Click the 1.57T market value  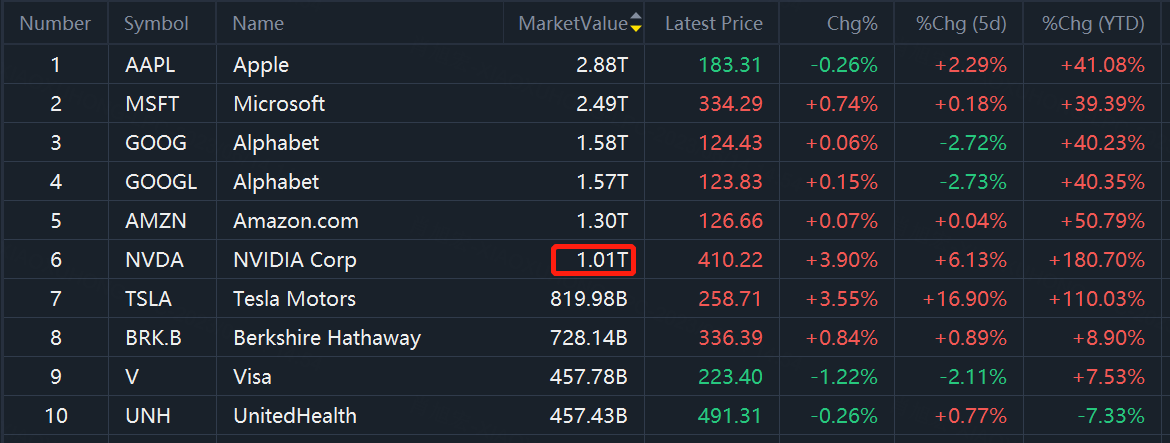pyautogui.click(x=602, y=181)
